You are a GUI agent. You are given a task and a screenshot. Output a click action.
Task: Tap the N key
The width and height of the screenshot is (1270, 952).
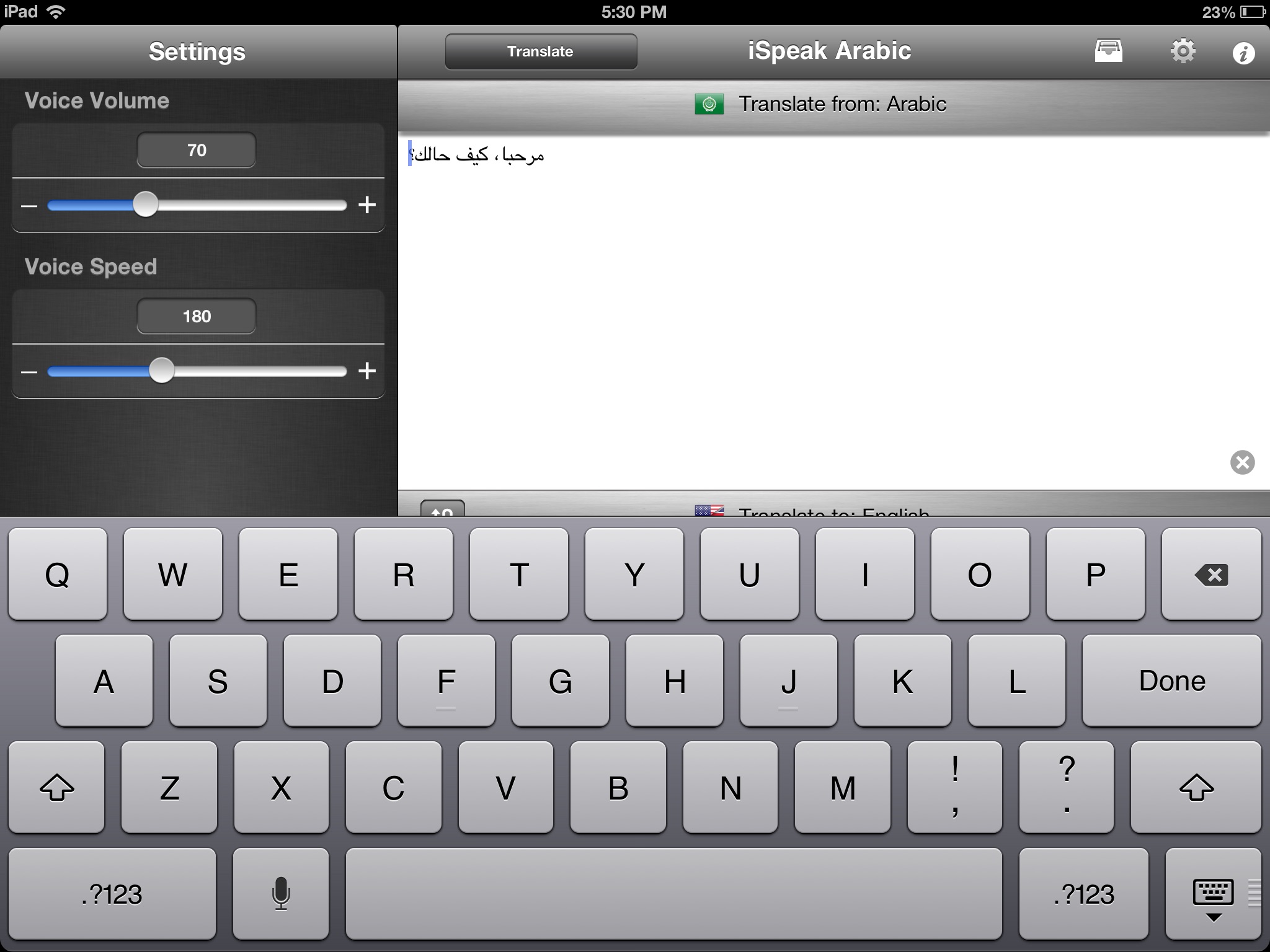pos(730,787)
